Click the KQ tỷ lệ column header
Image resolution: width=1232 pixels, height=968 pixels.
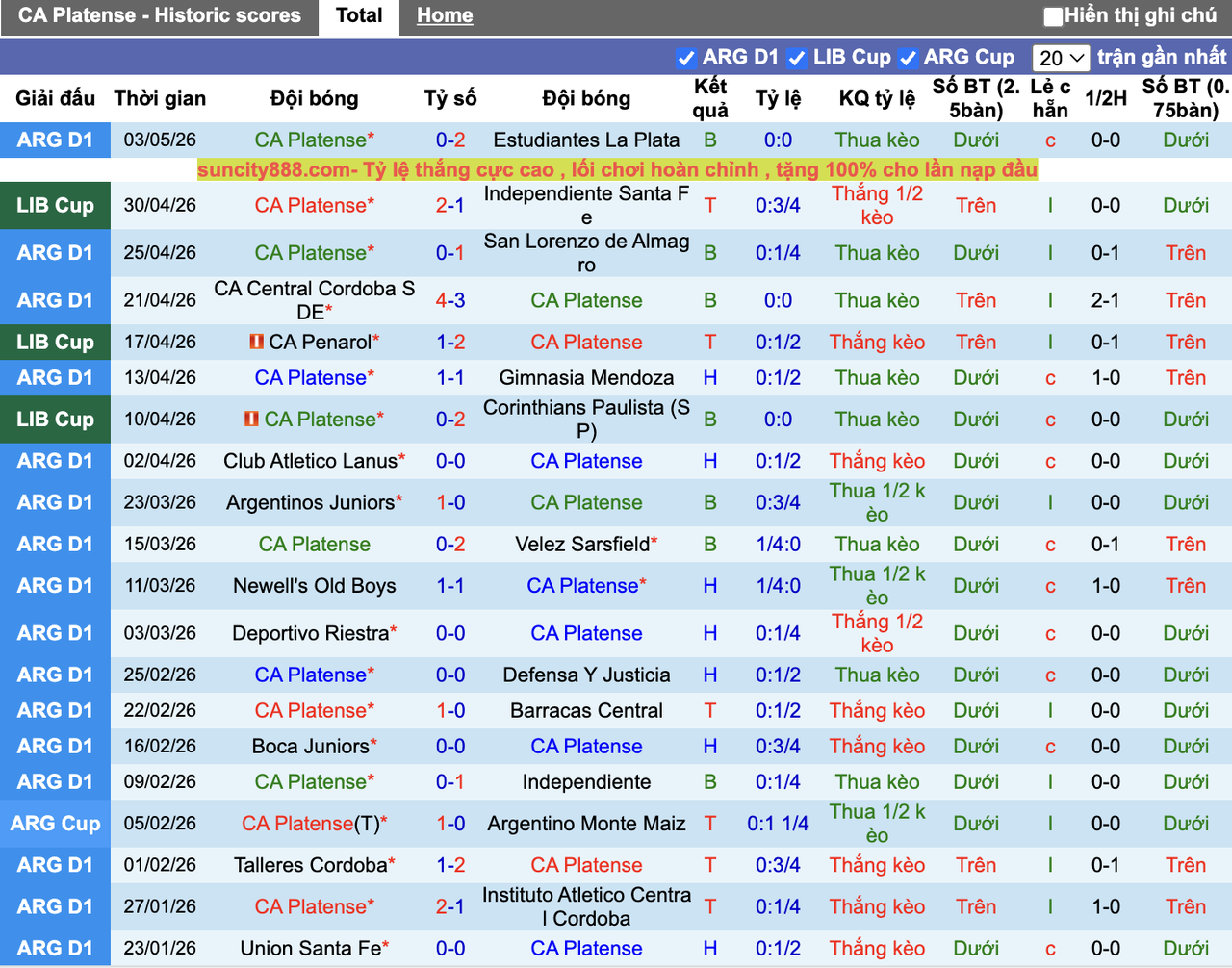(877, 98)
